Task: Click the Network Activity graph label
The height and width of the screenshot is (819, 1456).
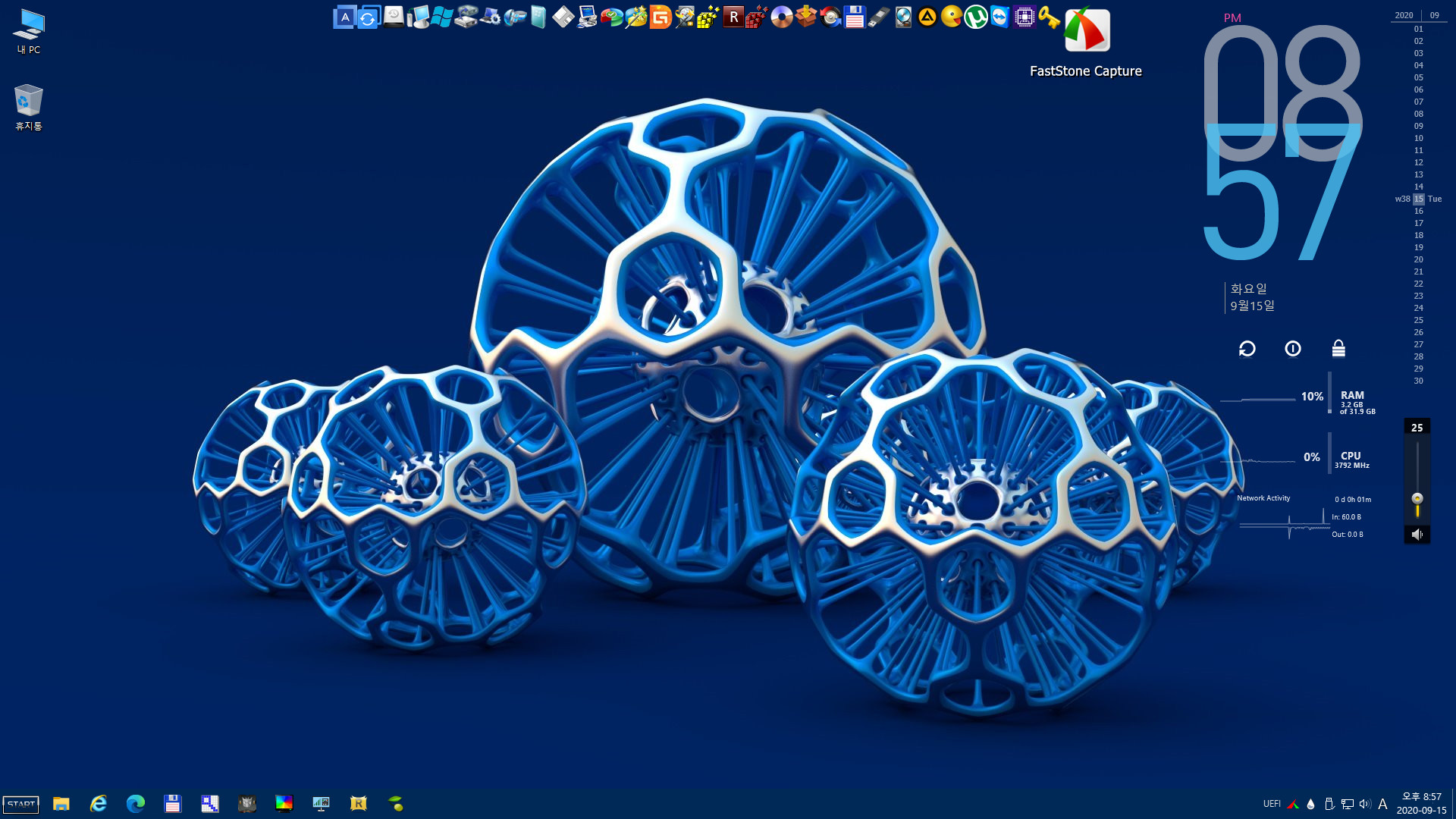Action: pyautogui.click(x=1263, y=498)
